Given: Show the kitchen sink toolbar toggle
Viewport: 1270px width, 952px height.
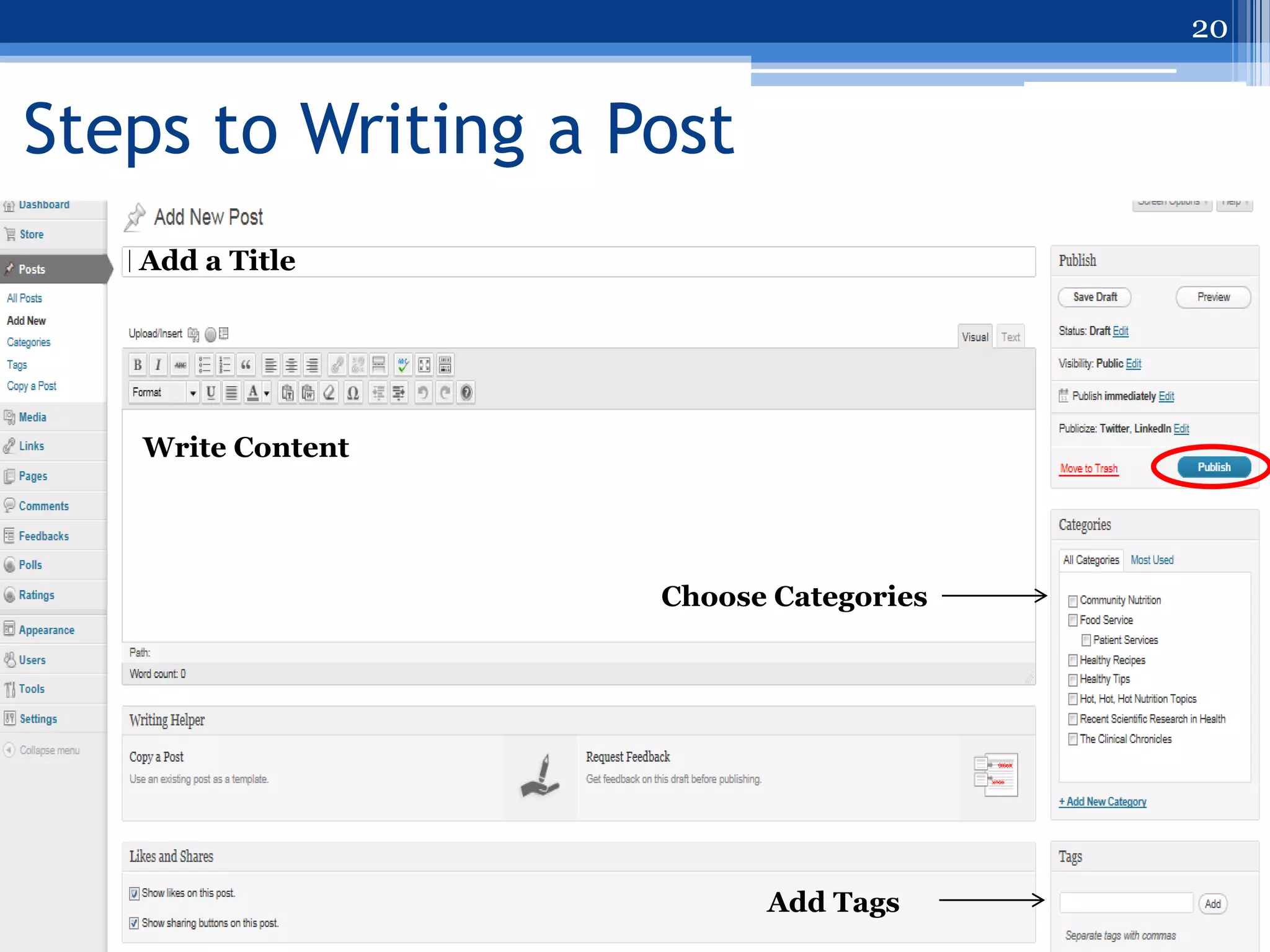Looking at the screenshot, I should pos(445,365).
